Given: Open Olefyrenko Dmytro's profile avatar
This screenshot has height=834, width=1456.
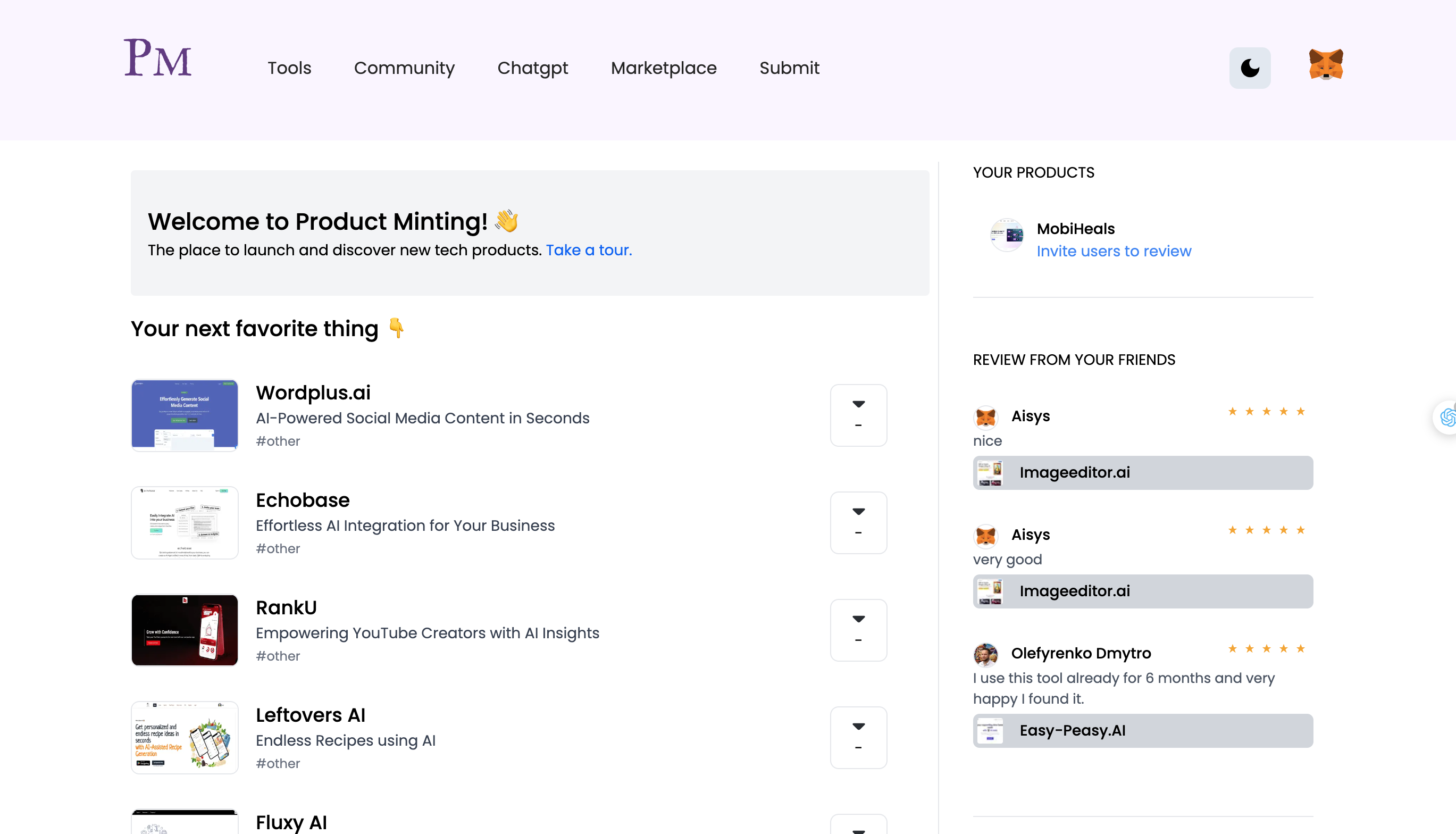Looking at the screenshot, I should [986, 654].
